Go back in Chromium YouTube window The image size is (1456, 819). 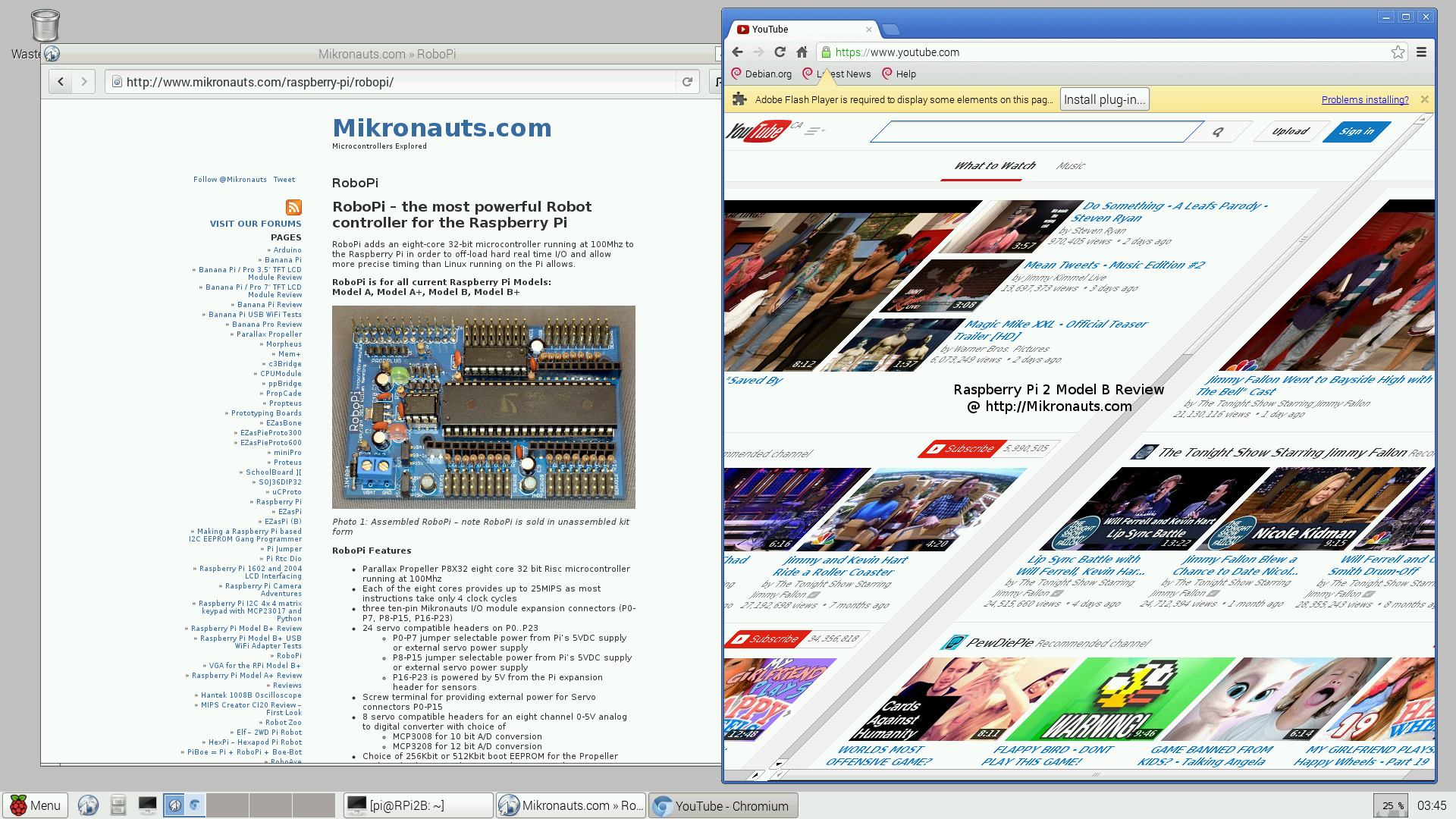737,52
